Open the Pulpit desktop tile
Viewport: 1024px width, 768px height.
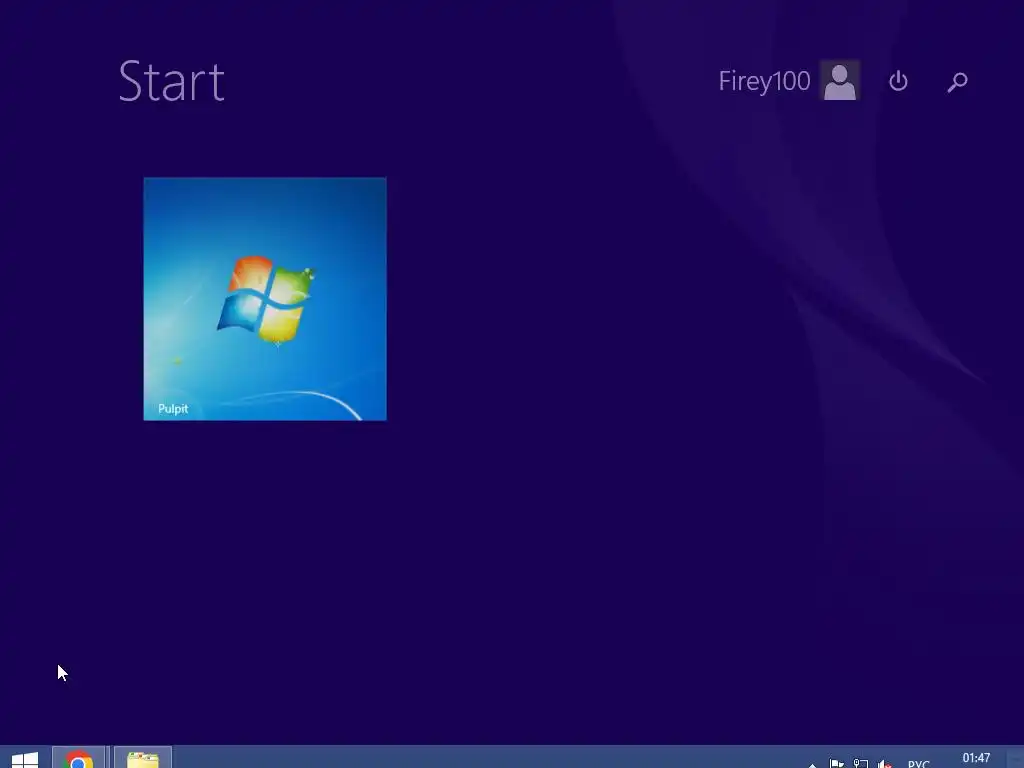[264, 298]
